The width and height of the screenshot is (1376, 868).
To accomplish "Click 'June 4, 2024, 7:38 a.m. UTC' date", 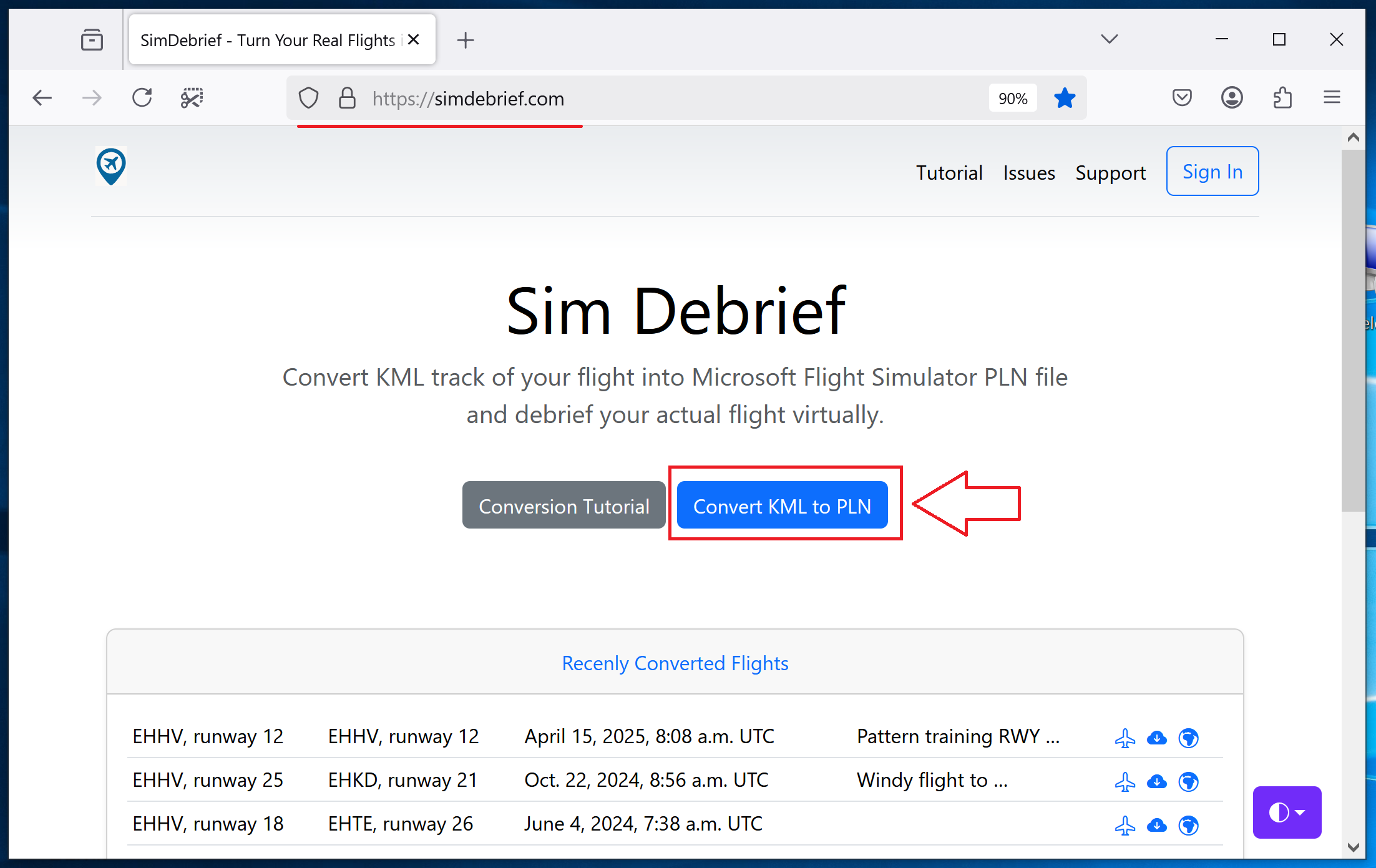I will [x=643, y=824].
